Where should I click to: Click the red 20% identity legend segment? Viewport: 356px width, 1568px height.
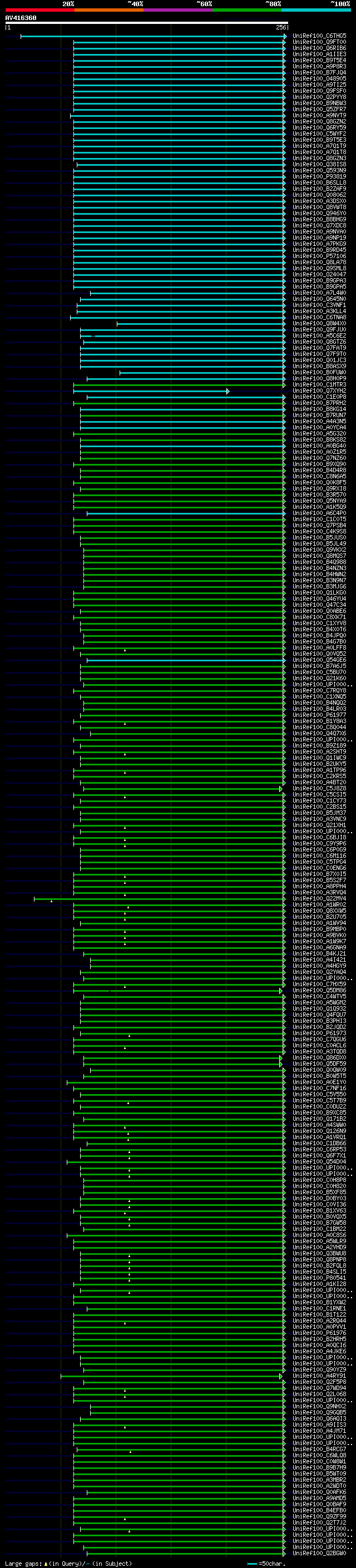[x=39, y=10]
